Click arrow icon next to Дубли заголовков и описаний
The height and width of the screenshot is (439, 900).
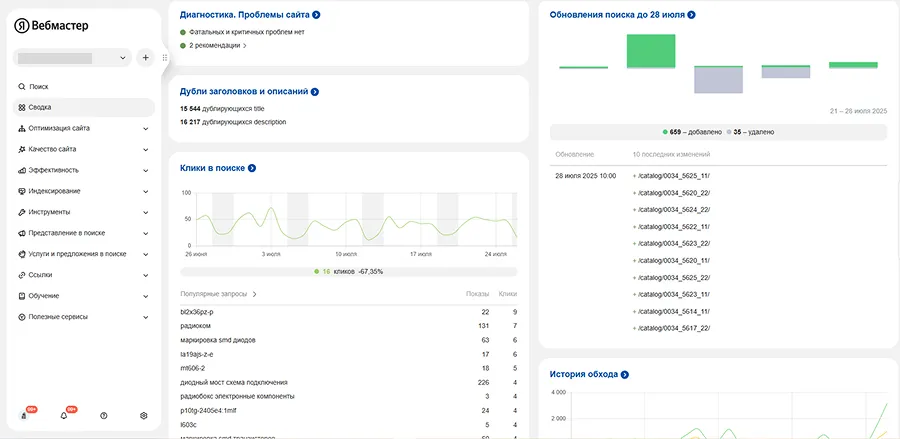point(314,92)
